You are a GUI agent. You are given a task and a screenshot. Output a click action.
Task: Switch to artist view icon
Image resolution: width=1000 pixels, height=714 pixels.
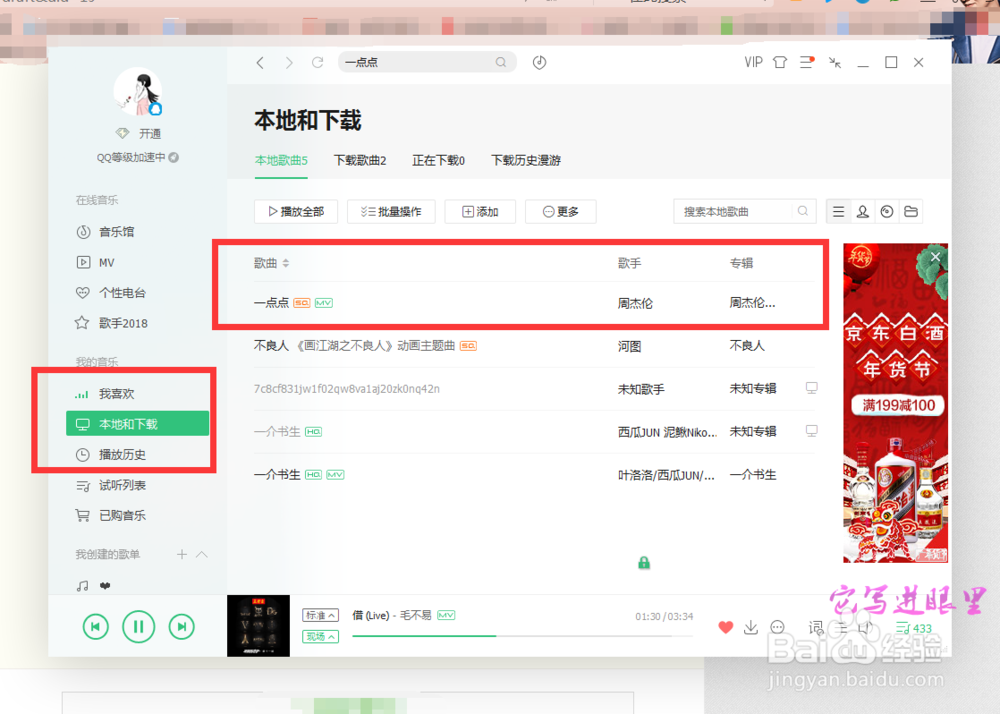(862, 212)
